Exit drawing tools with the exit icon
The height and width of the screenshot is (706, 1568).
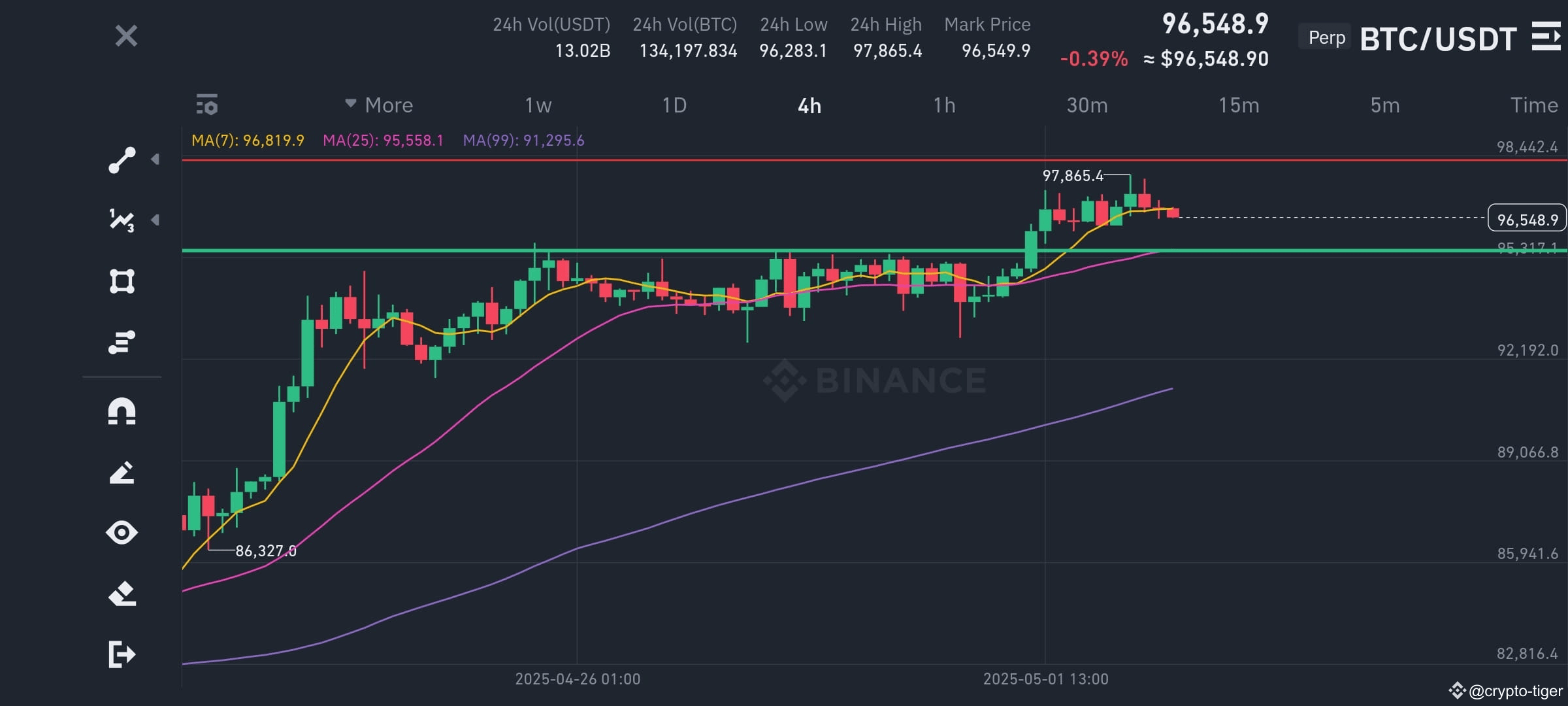[x=122, y=654]
